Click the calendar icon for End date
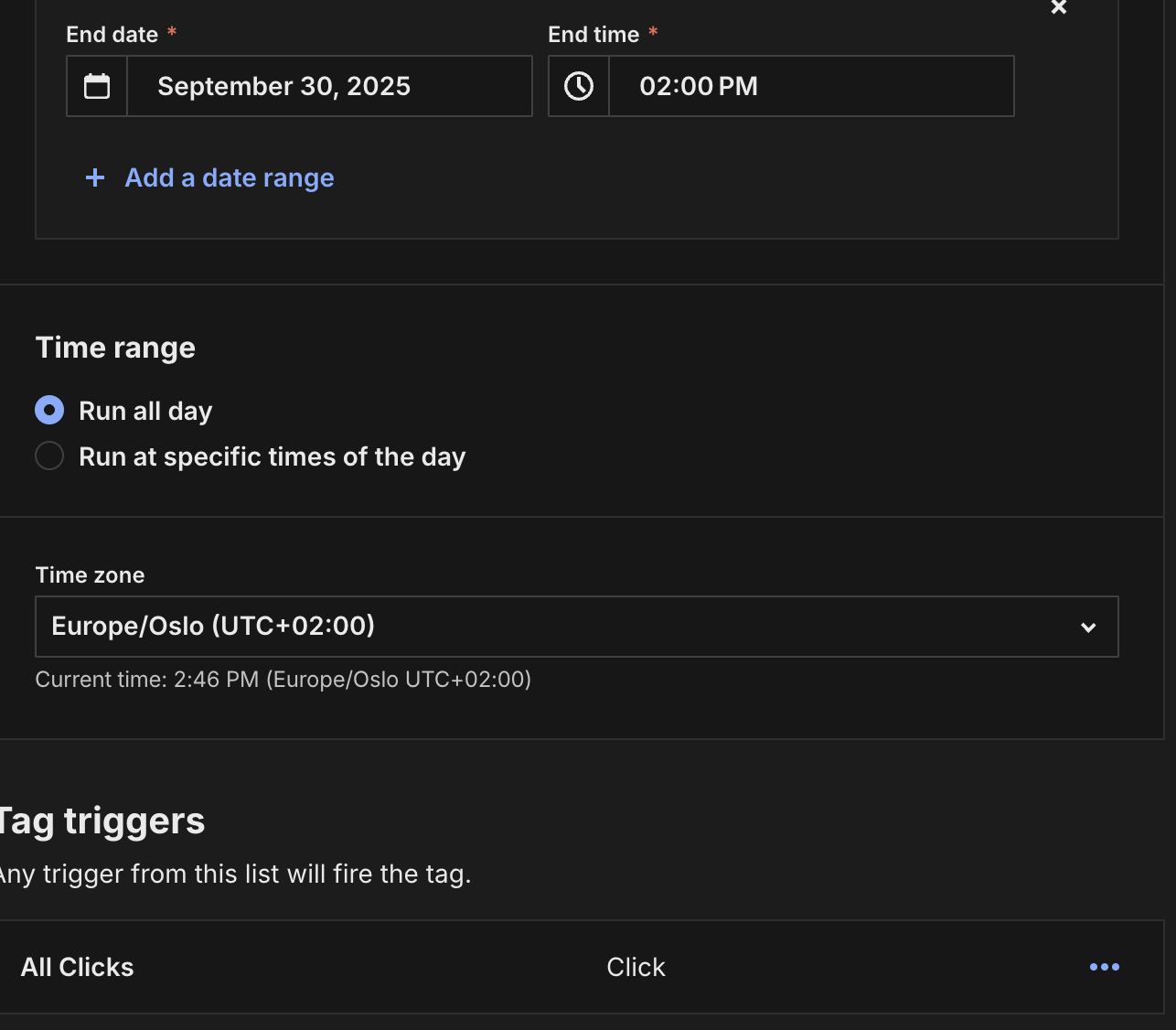This screenshot has height=1030, width=1176. 97,86
